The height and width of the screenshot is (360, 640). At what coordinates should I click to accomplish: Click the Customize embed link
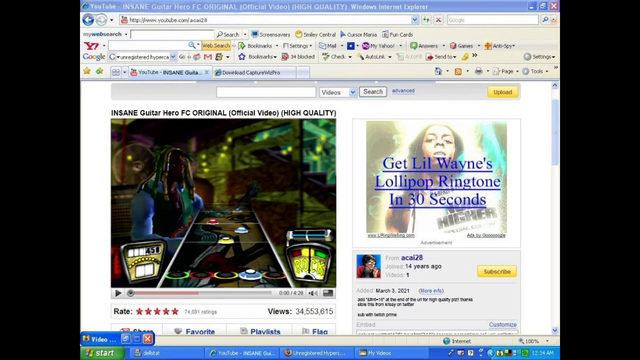pyautogui.click(x=502, y=324)
